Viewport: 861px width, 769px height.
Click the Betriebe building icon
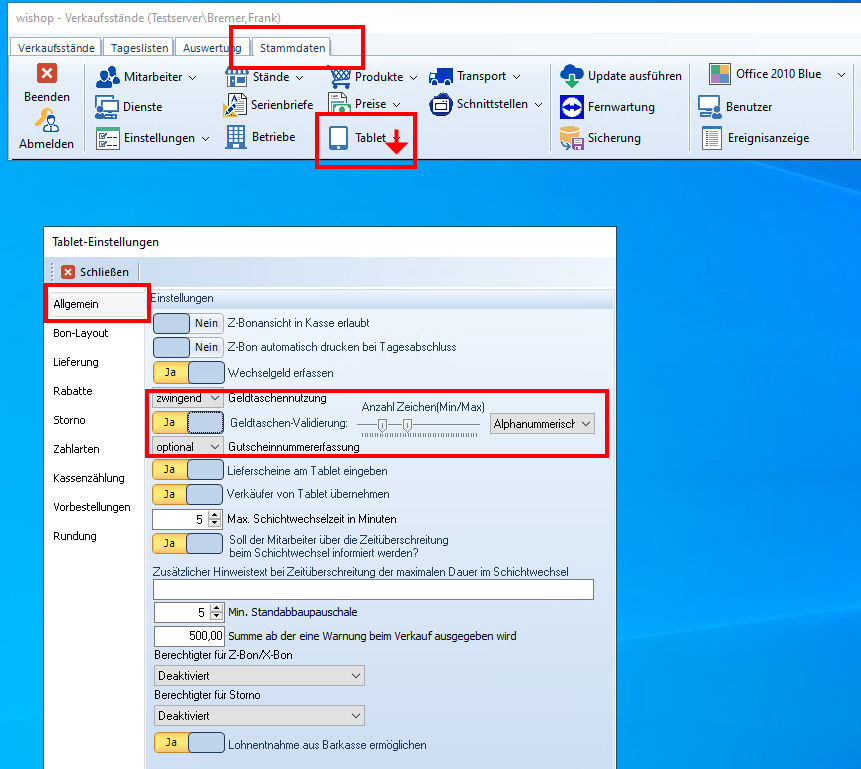pos(236,136)
